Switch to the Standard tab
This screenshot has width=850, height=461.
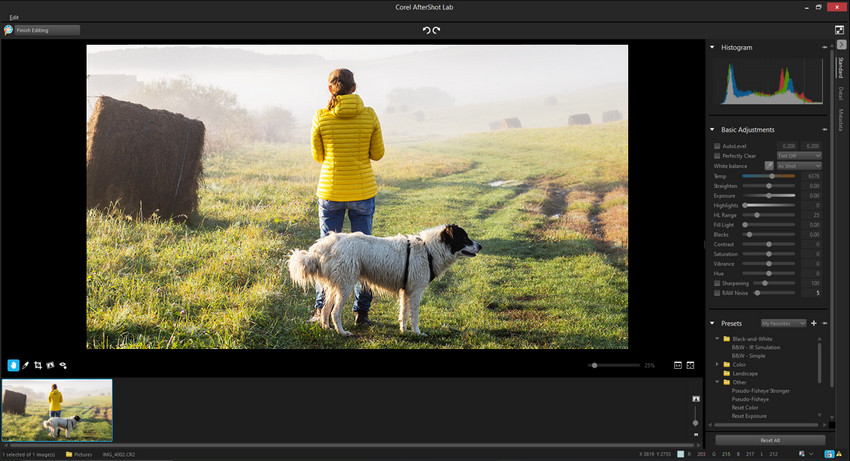[x=841, y=67]
